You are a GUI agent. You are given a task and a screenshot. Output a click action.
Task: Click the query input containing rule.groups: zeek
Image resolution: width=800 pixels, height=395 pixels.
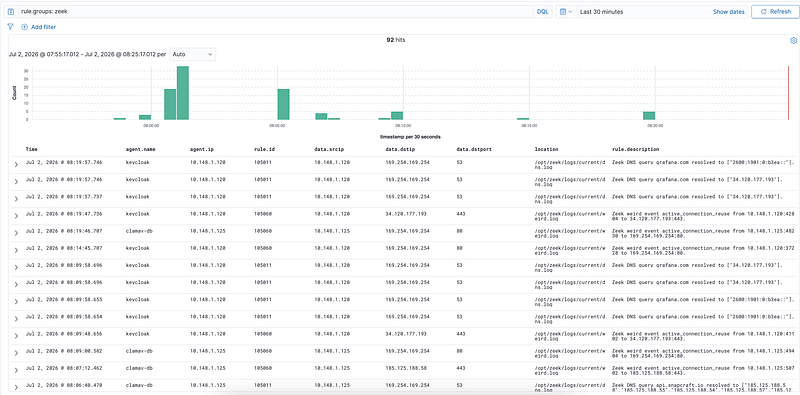[x=276, y=12]
